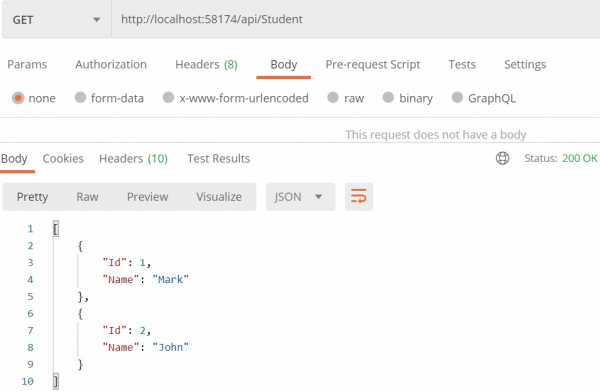This screenshot has width=600, height=391.
Task: Open the JSON format dropdown
Action: pyautogui.click(x=300, y=197)
